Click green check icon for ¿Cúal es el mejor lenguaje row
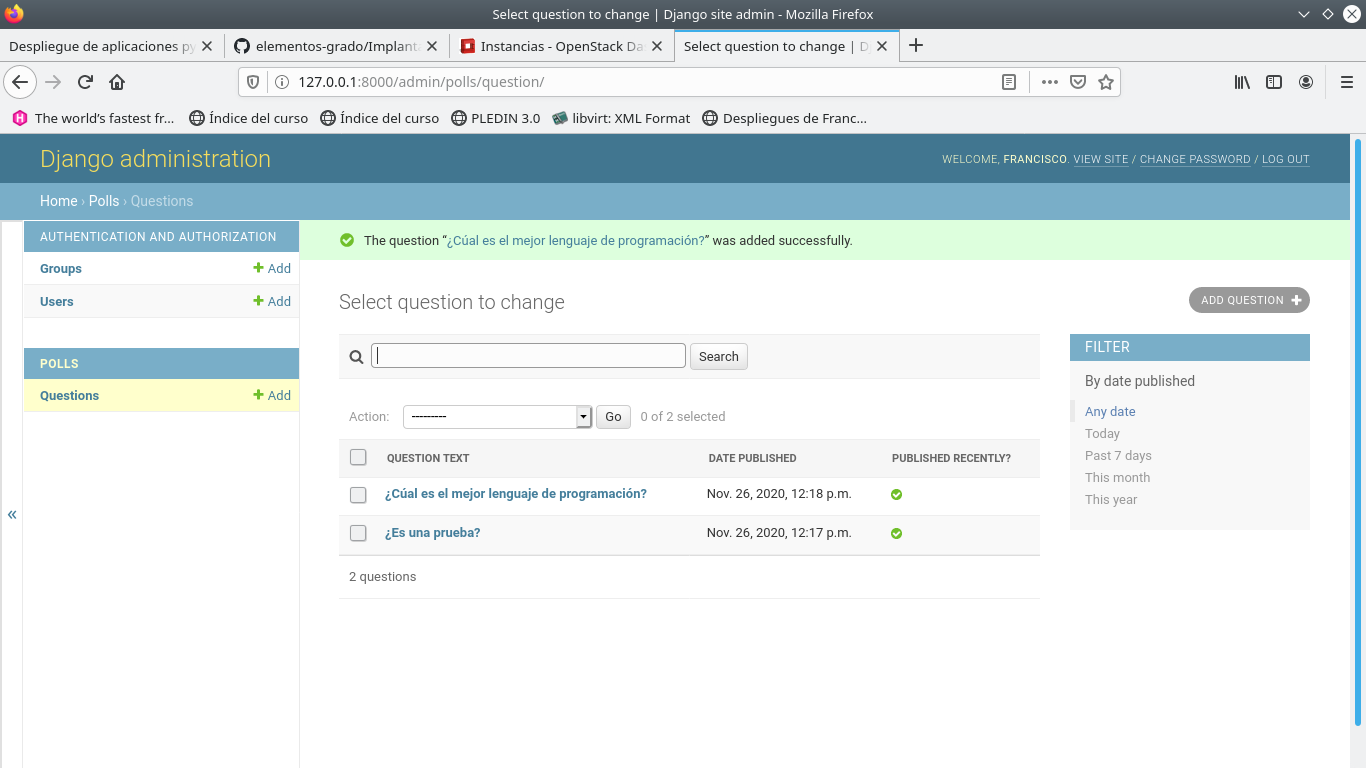This screenshot has width=1366, height=768. click(896, 494)
